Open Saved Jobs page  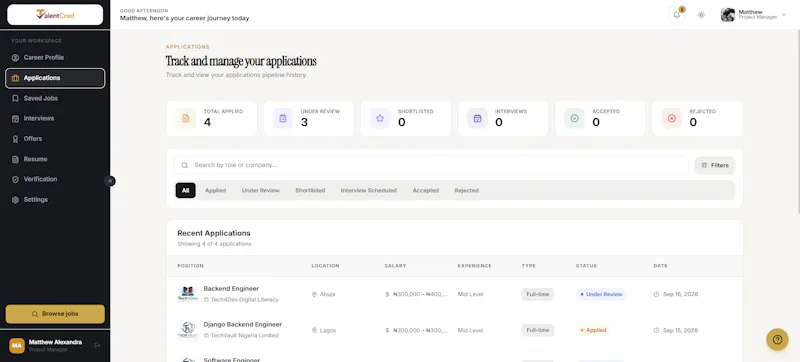[x=55, y=98]
